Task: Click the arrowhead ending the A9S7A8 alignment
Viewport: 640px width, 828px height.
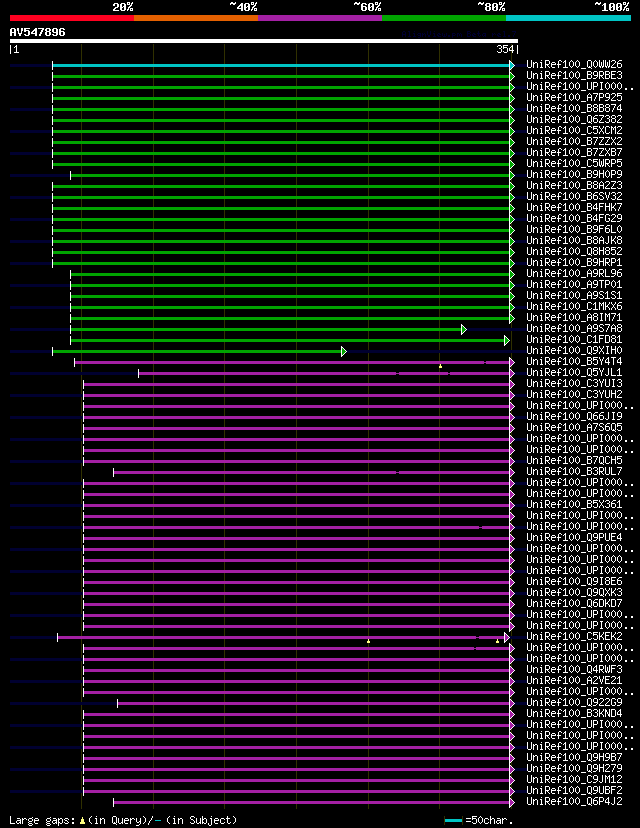Action: tap(464, 330)
